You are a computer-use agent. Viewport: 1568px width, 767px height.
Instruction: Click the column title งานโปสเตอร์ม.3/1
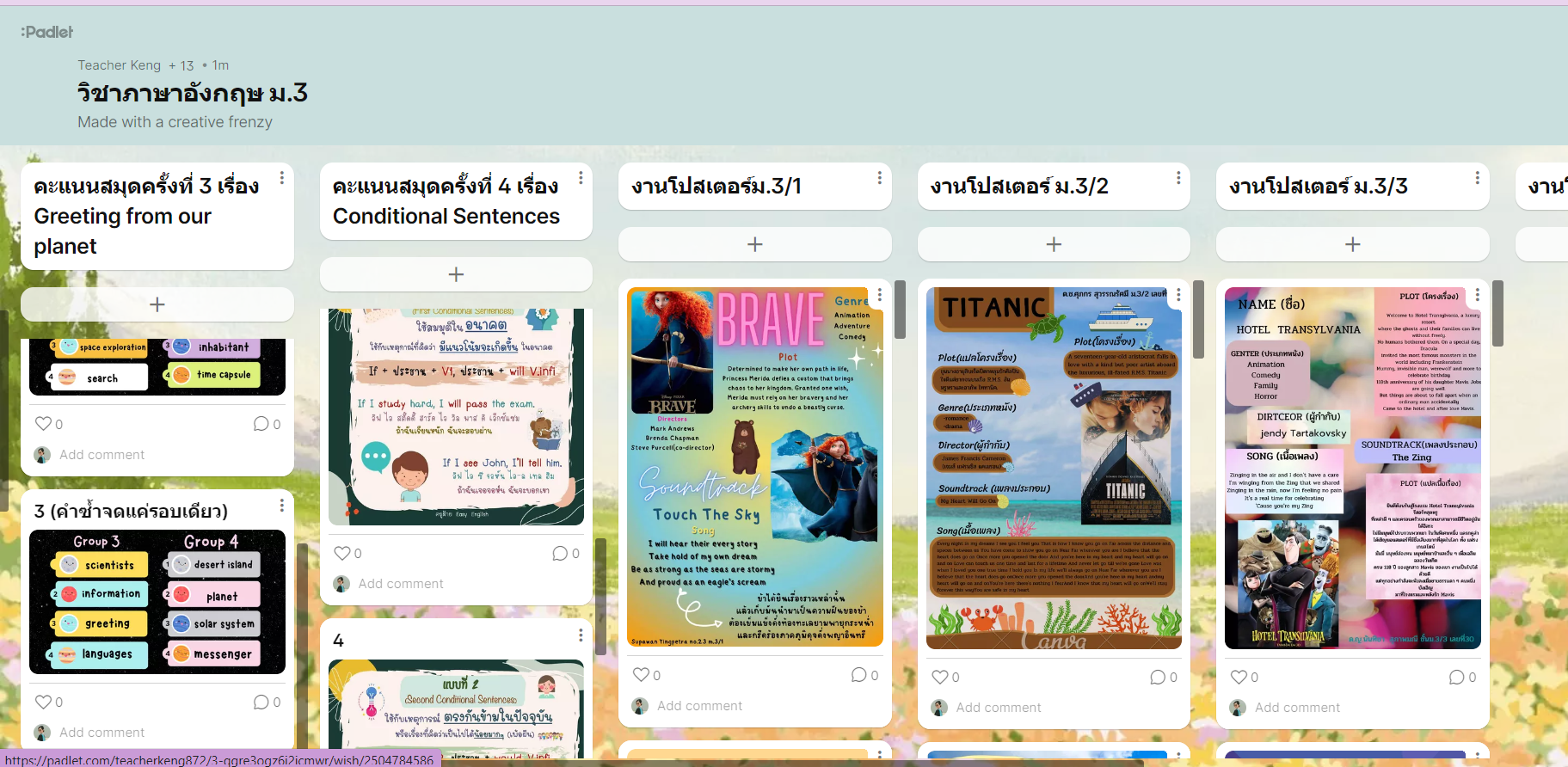[x=716, y=187]
